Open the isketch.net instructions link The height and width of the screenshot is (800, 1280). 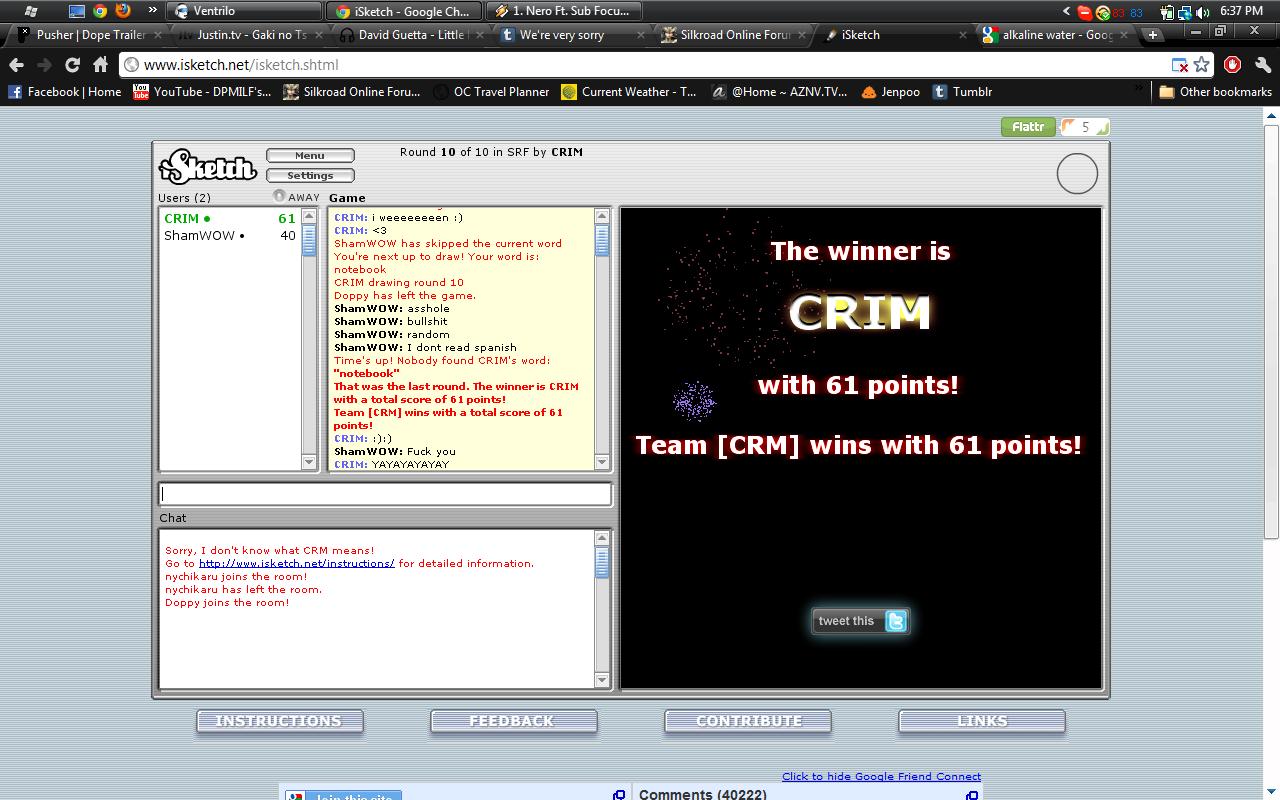[x=296, y=564]
